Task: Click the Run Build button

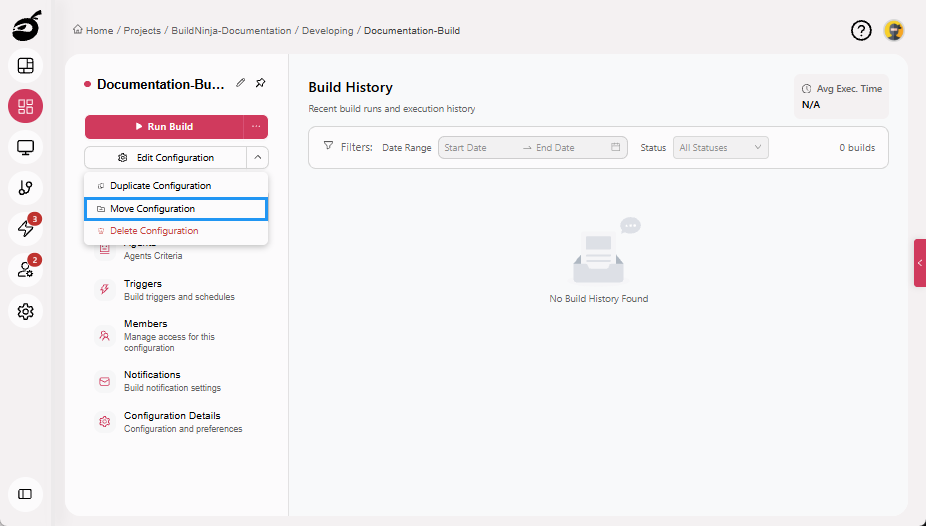Action: [164, 126]
